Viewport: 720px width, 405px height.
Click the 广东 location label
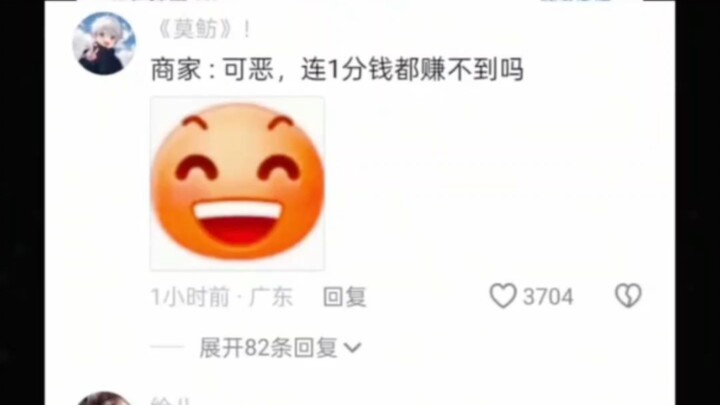pos(271,297)
